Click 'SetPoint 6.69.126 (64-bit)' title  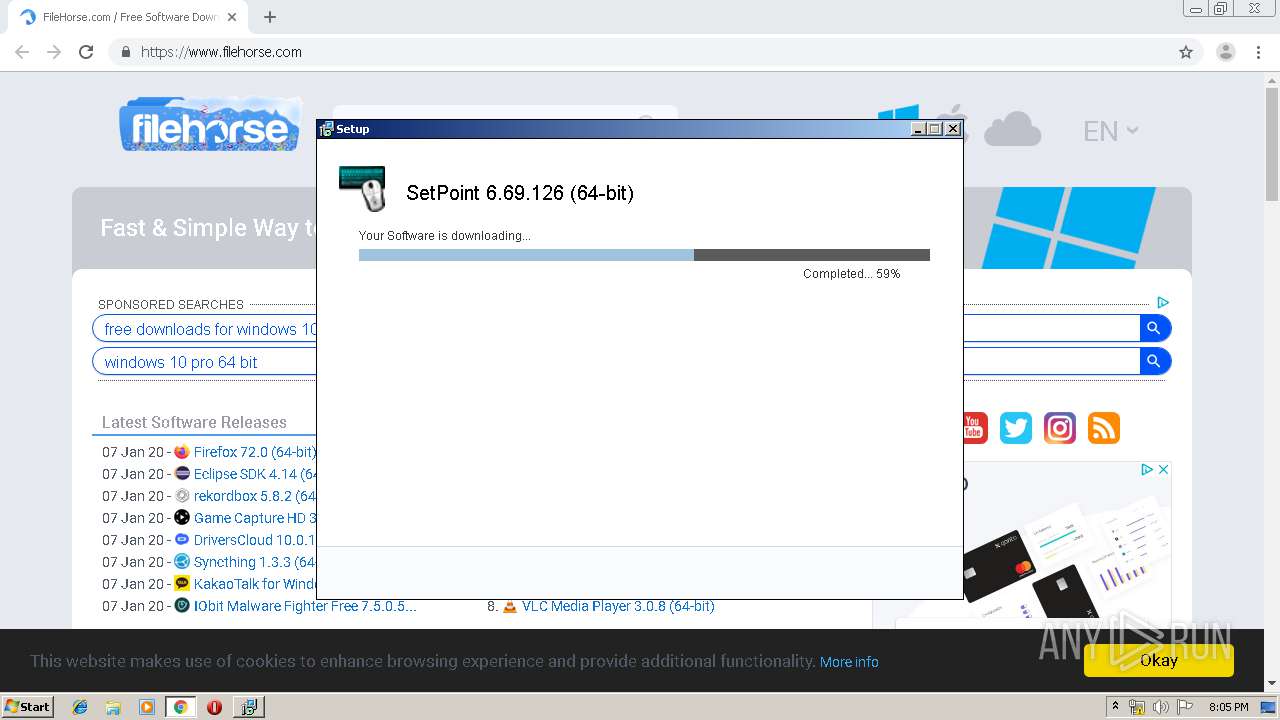click(x=520, y=194)
